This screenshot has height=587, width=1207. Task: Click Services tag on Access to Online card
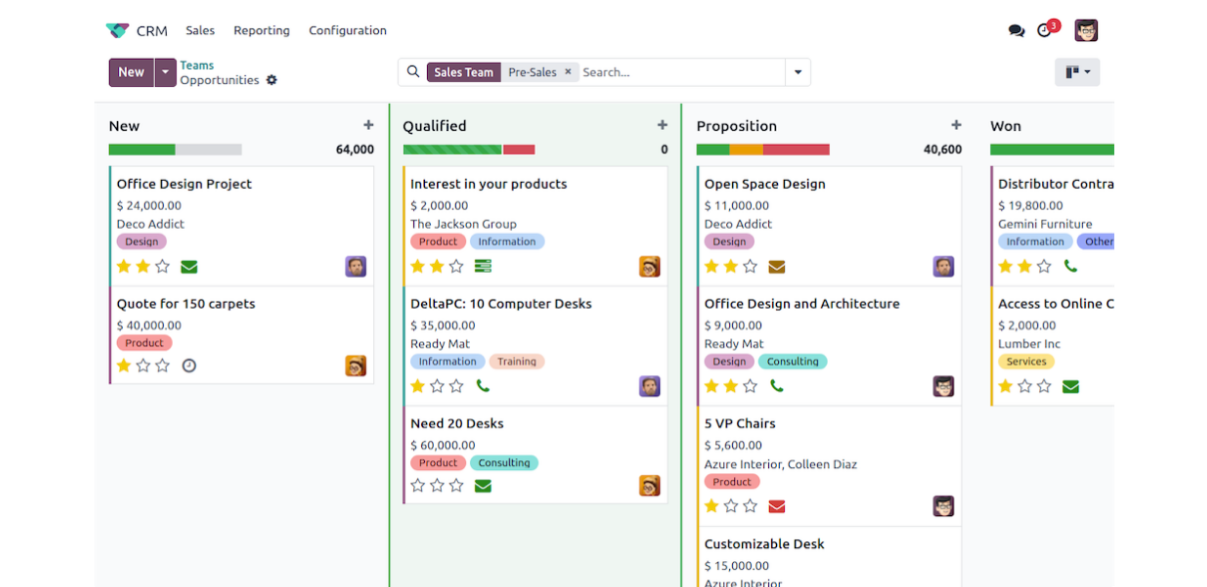[1026, 362]
